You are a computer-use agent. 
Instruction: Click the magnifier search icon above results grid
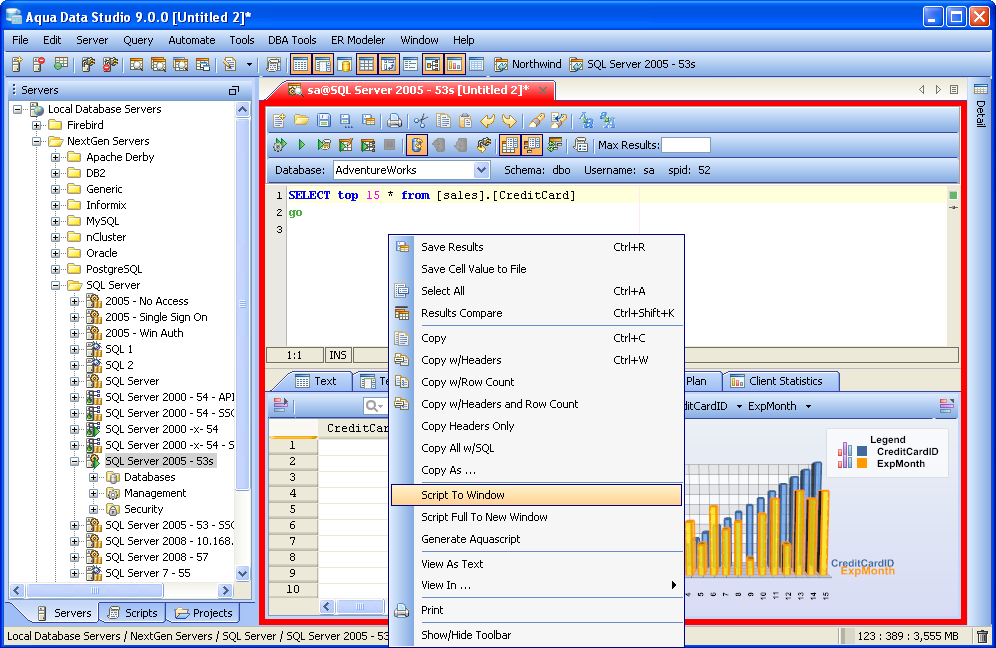(375, 406)
